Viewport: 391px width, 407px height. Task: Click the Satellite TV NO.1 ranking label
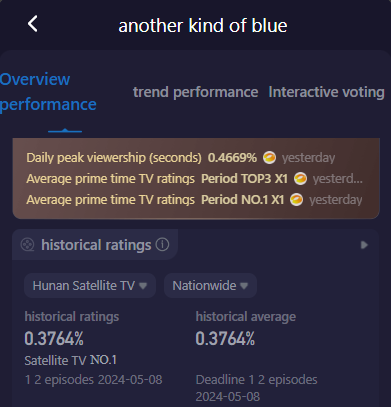(x=71, y=360)
